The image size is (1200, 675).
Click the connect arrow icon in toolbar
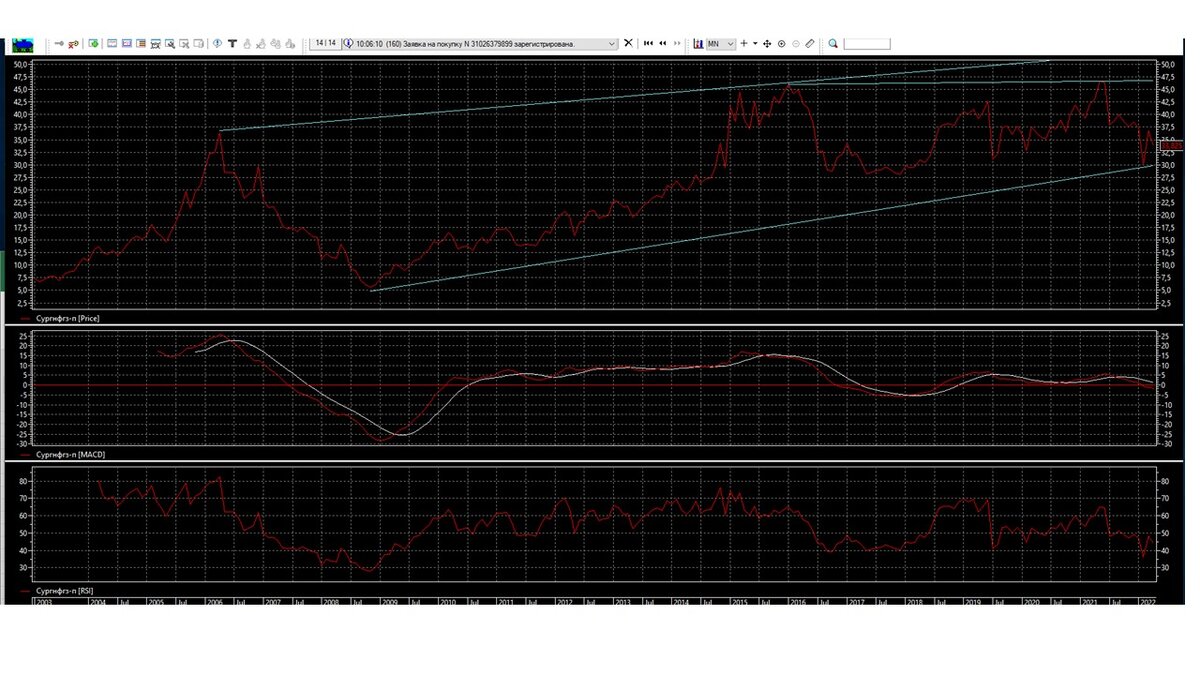(59, 43)
